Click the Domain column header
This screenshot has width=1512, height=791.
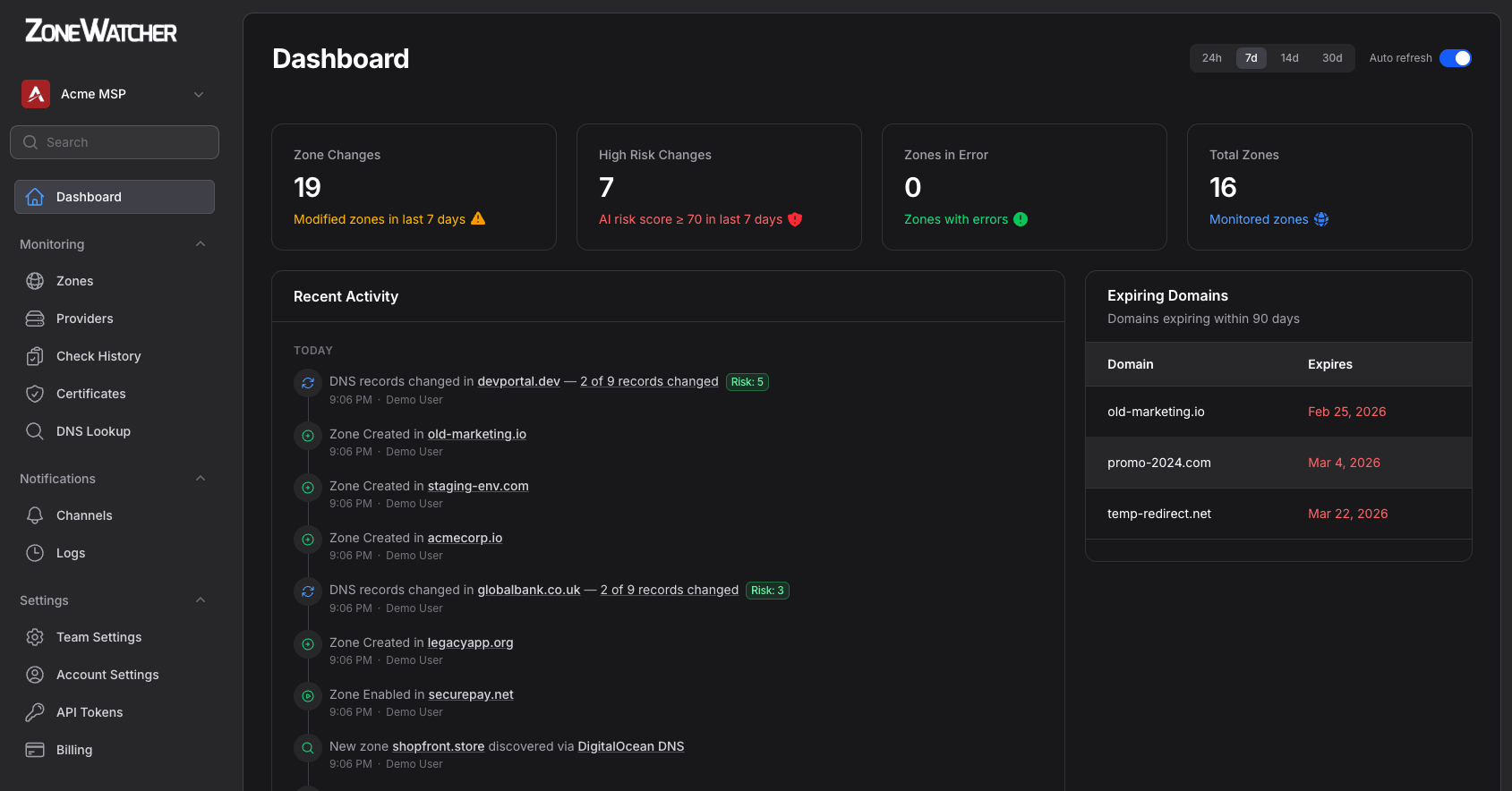pos(1131,364)
